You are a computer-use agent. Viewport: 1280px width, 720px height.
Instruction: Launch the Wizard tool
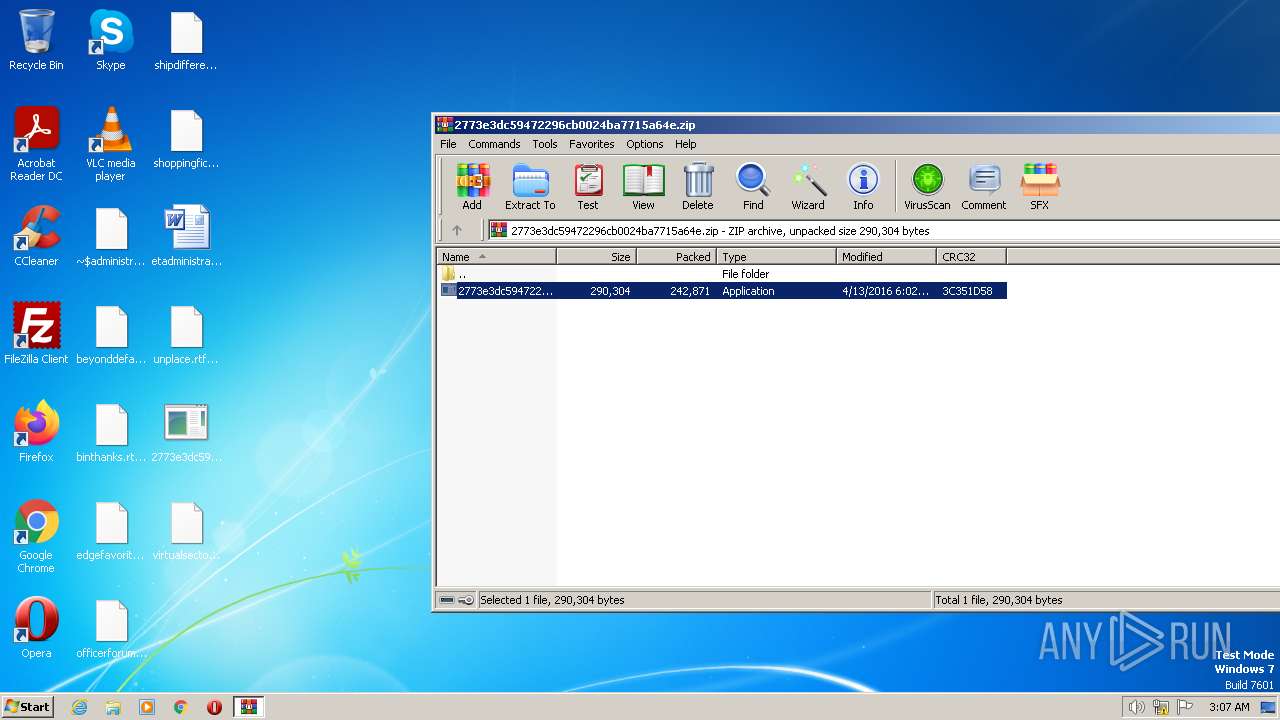click(x=808, y=187)
